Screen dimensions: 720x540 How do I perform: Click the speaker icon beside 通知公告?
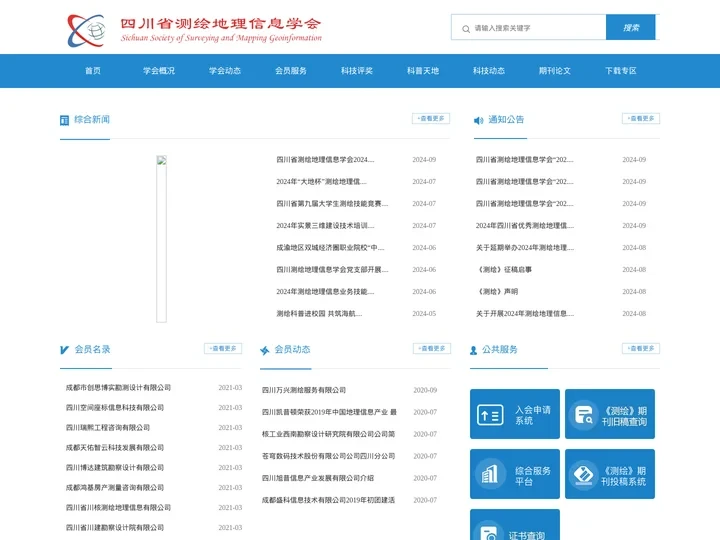click(x=478, y=120)
